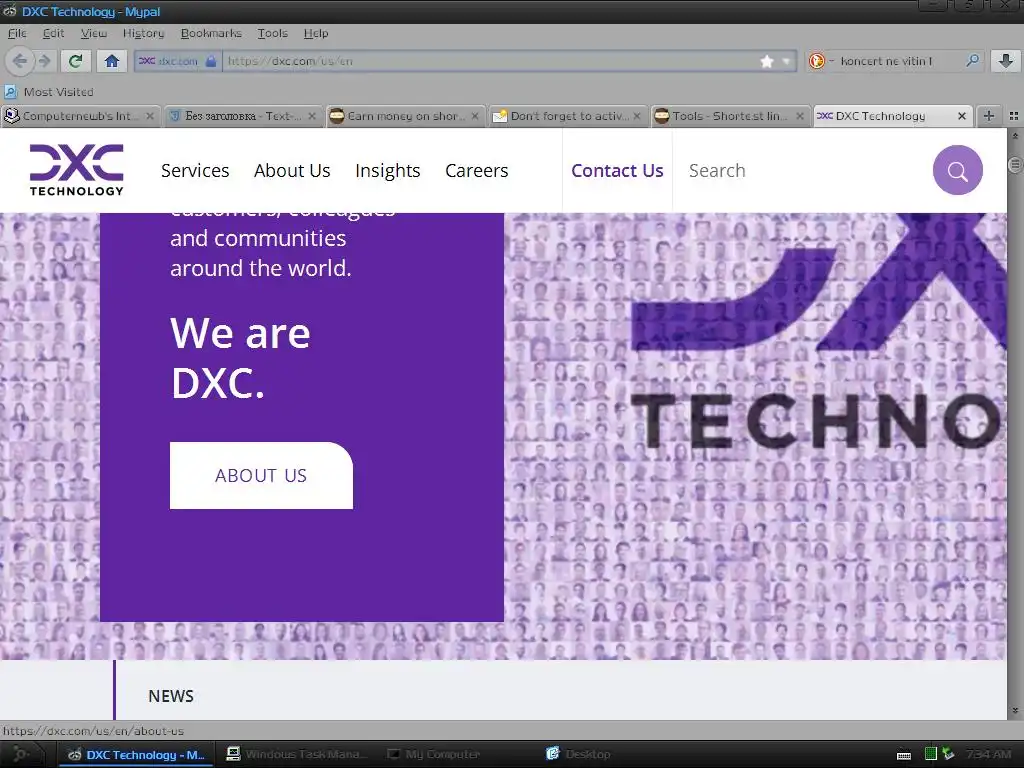Click the network tray icon
Viewport: 1024px width, 768px height.
pyautogui.click(x=948, y=754)
